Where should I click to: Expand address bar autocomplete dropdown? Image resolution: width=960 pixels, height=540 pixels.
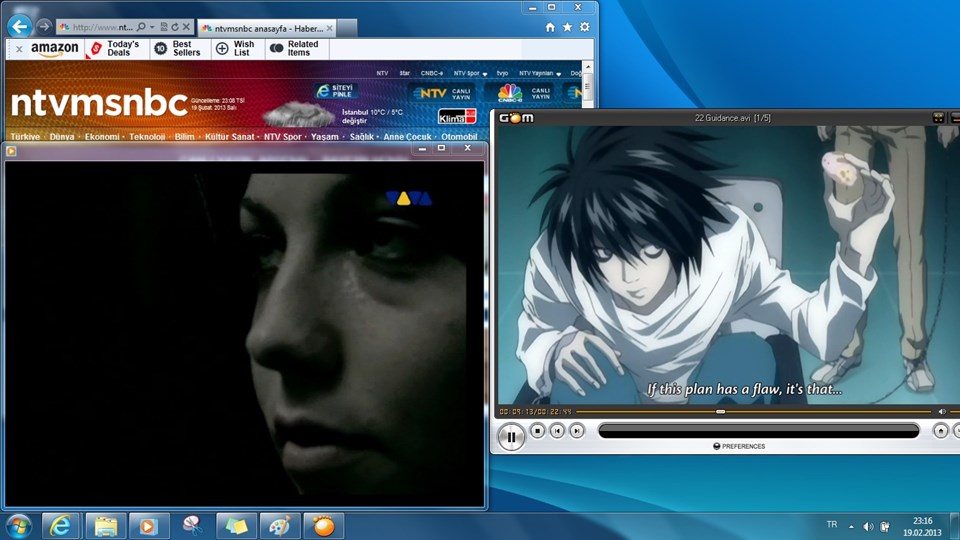152,27
